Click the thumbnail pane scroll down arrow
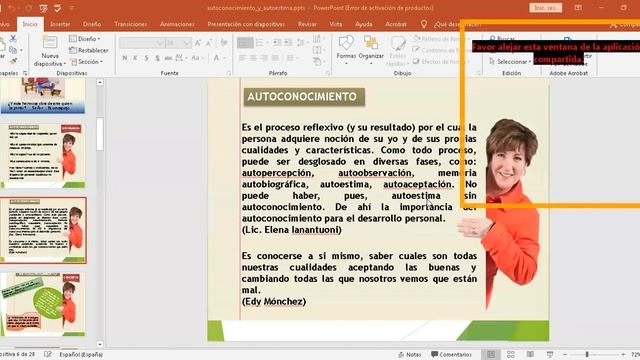 (100, 344)
